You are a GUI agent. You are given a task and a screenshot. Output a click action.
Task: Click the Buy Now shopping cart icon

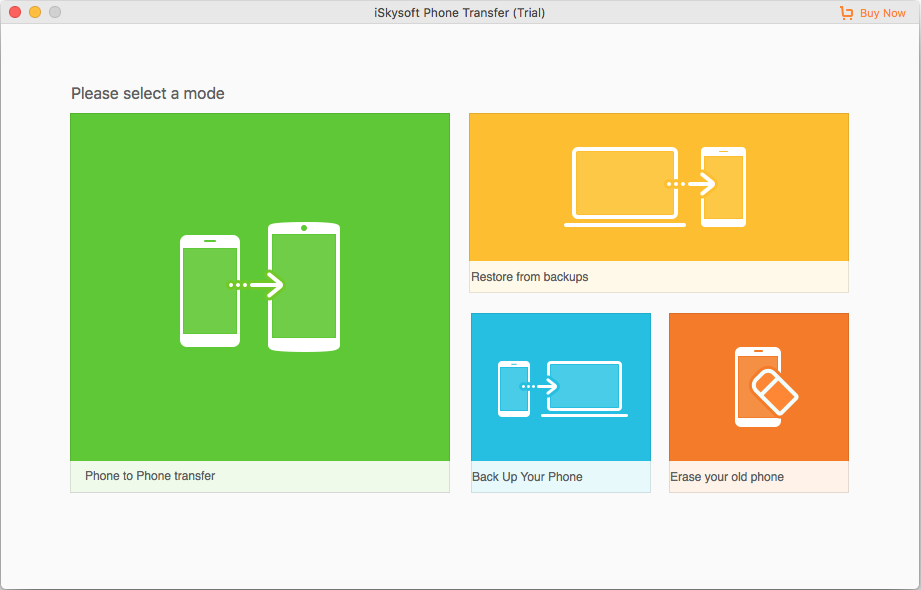coord(846,13)
